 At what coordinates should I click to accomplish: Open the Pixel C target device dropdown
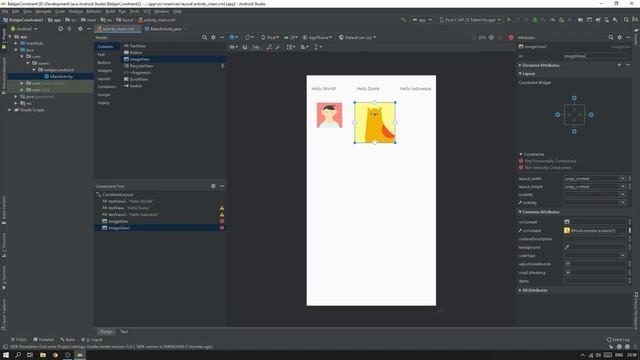(x=470, y=20)
